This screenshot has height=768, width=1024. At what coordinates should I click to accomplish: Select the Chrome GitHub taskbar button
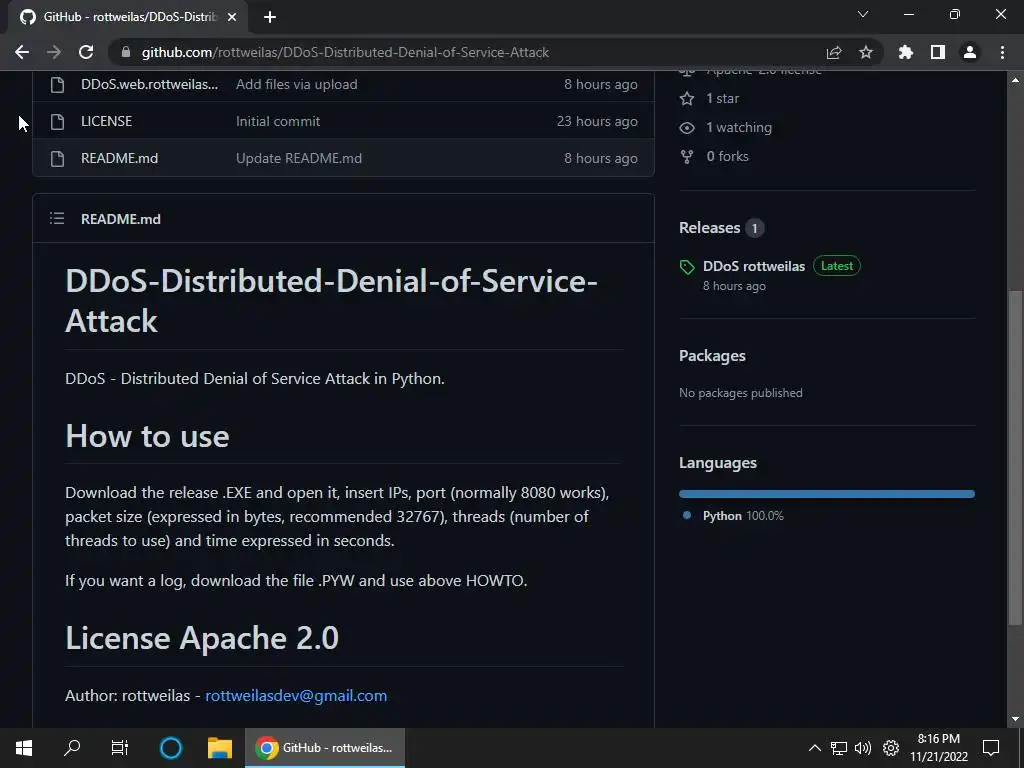coord(325,748)
